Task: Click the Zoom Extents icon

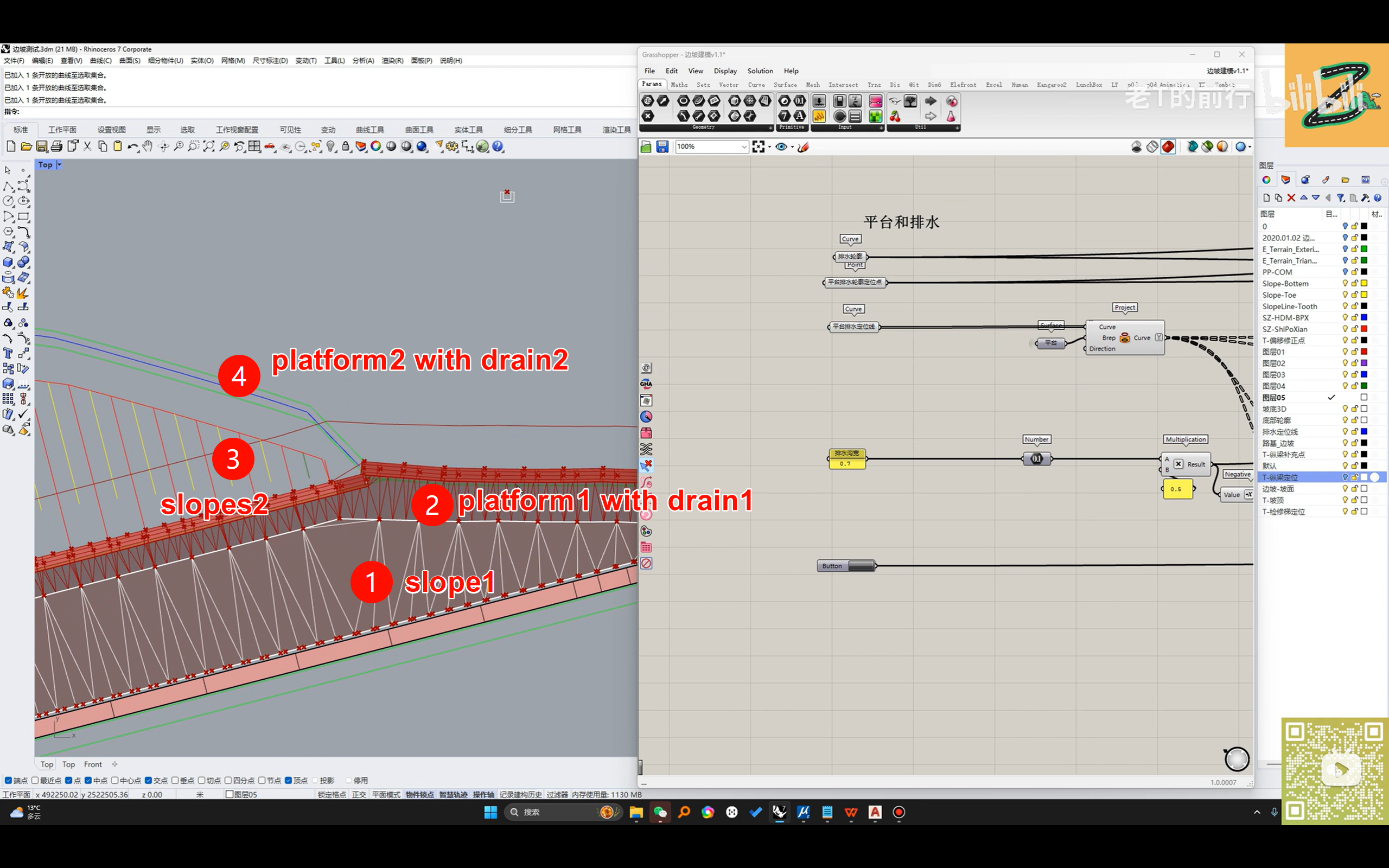Action: pos(209,146)
